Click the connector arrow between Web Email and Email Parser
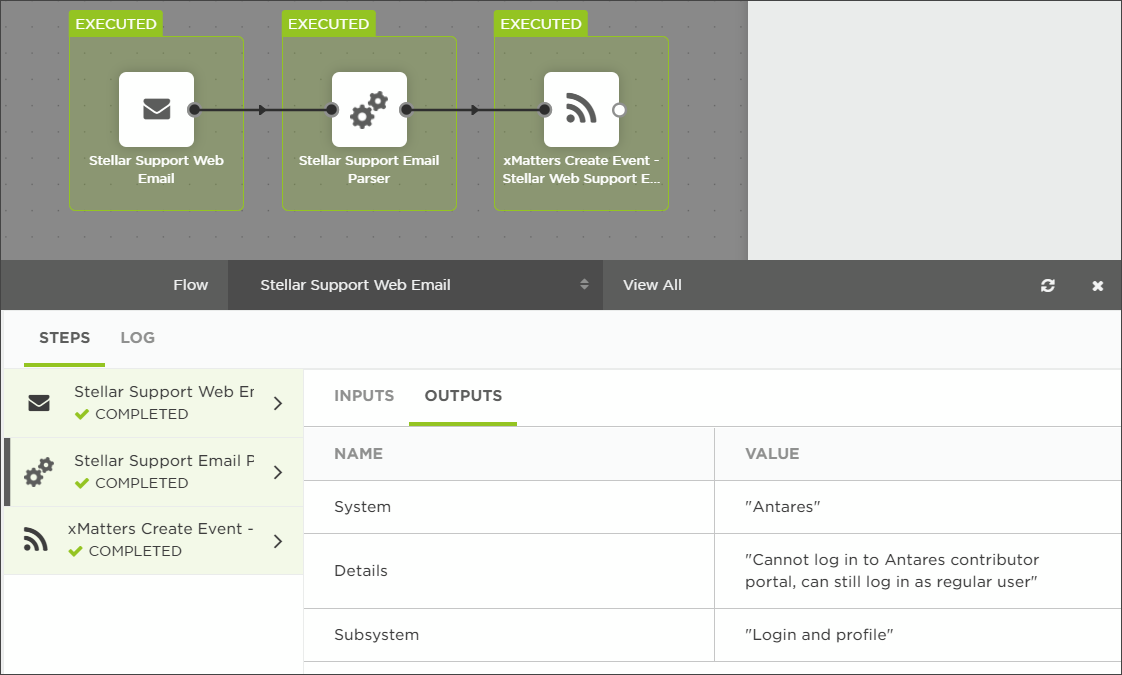The width and height of the screenshot is (1122, 675). coord(263,110)
